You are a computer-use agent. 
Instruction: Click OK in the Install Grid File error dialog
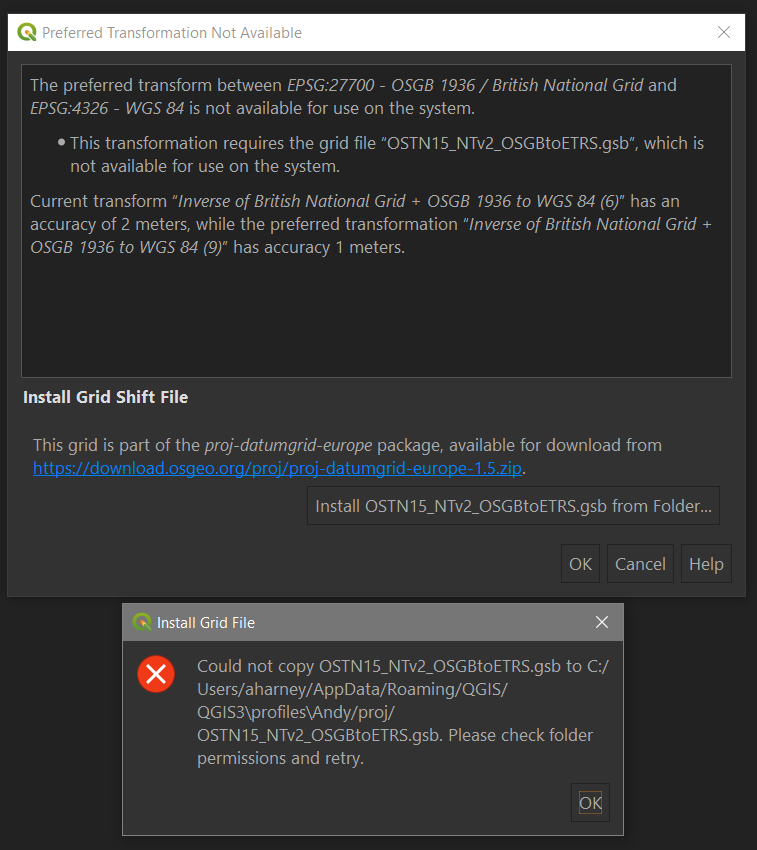(x=590, y=802)
